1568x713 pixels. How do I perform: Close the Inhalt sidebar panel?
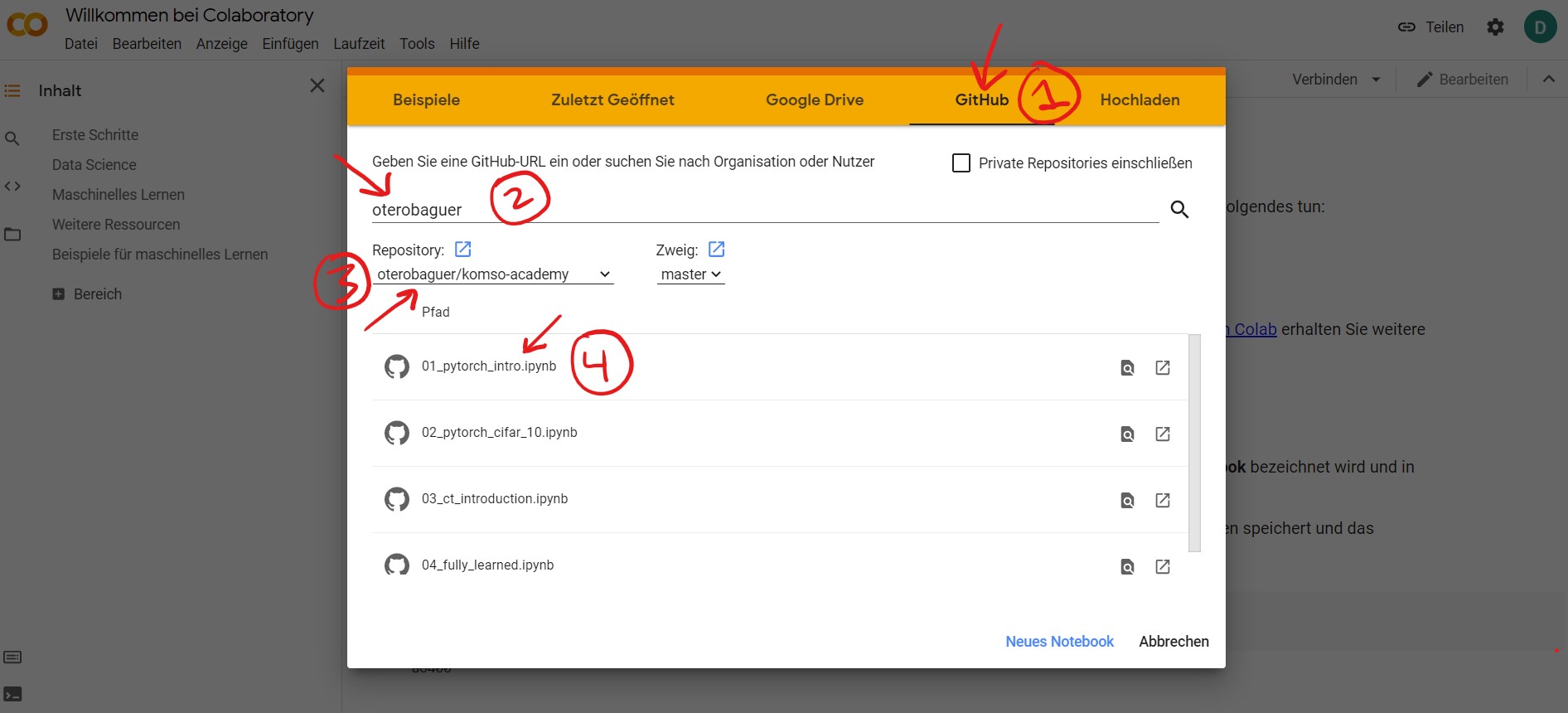(x=317, y=85)
